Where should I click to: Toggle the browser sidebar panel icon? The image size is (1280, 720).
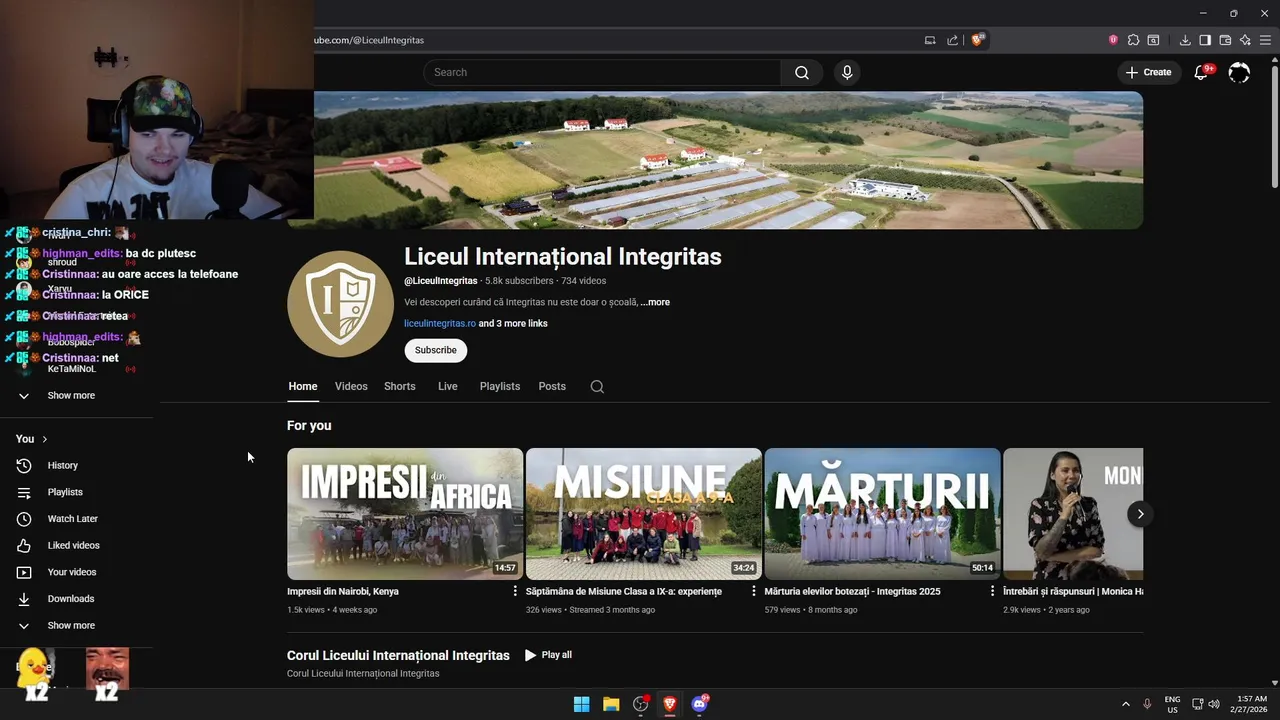(1205, 40)
